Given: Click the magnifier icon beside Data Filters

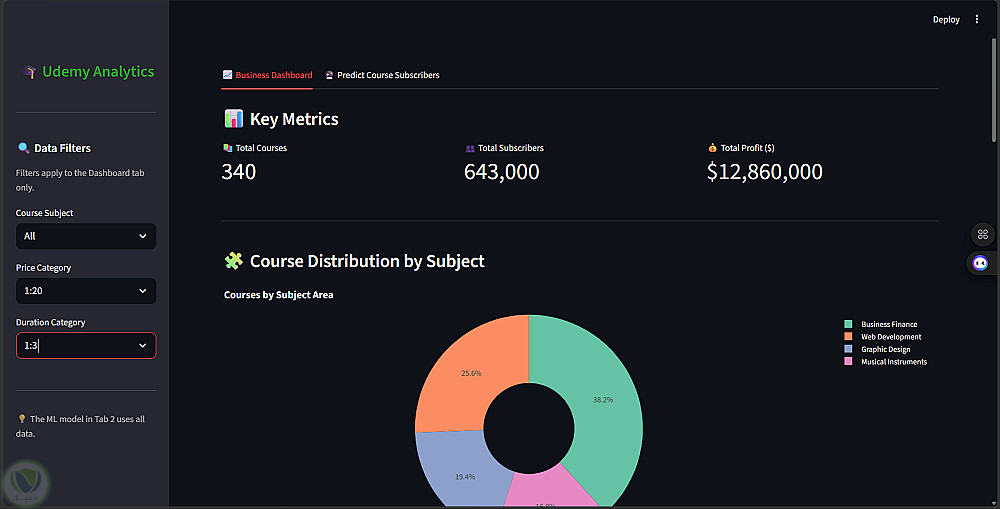Looking at the screenshot, I should coord(24,148).
